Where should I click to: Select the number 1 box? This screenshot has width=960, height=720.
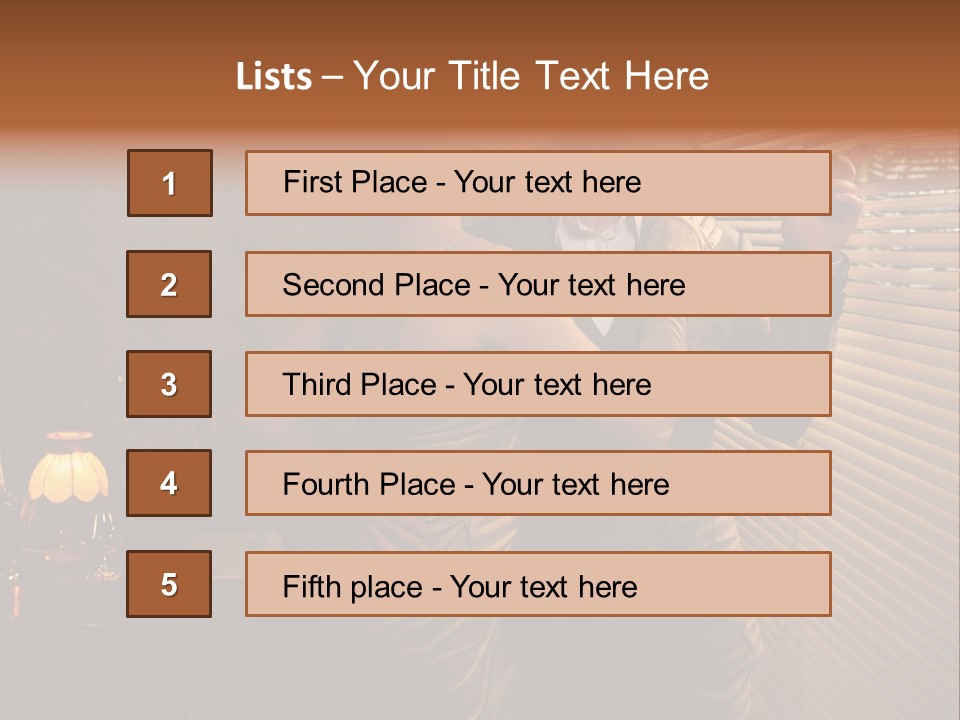(x=169, y=183)
